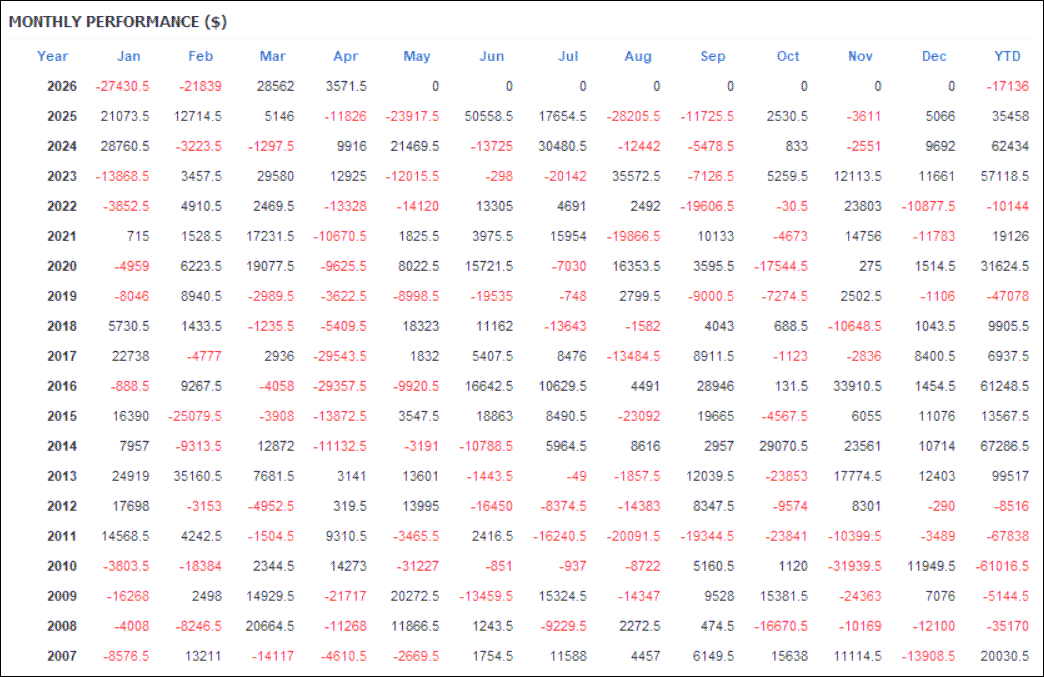Click the 2007 row year label

pos(62,656)
